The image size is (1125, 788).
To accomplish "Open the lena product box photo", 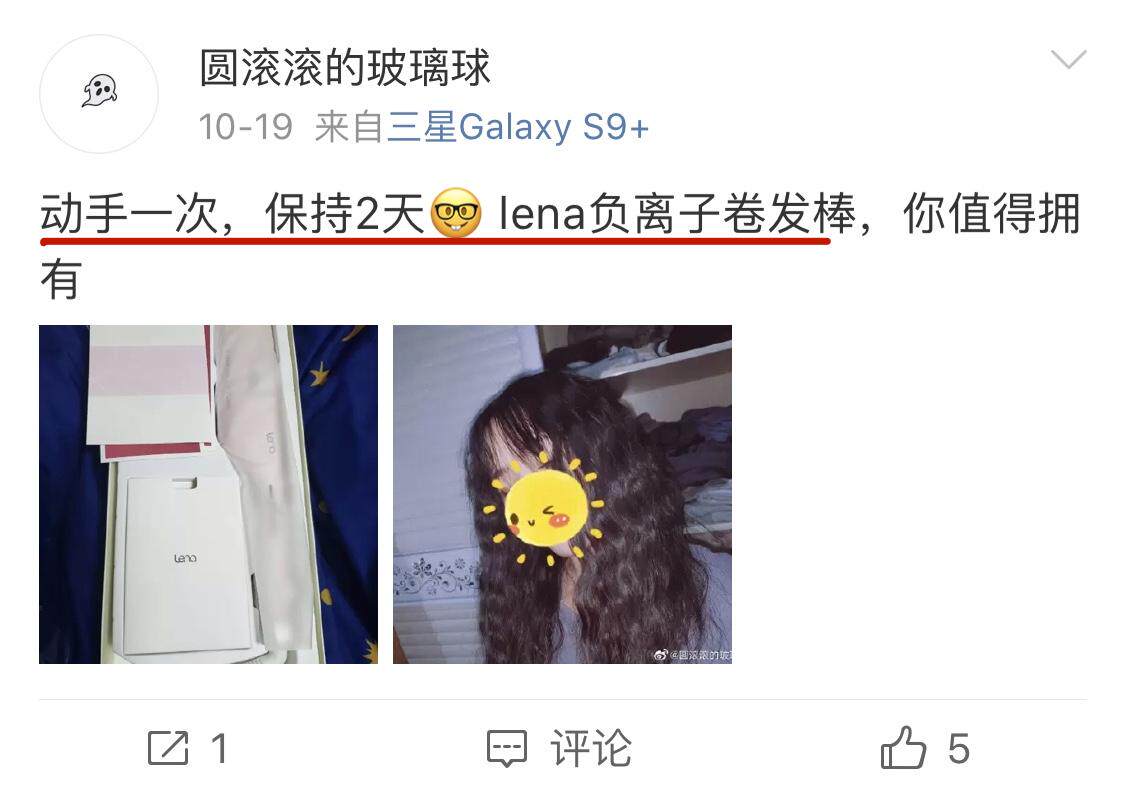I will click(208, 494).
